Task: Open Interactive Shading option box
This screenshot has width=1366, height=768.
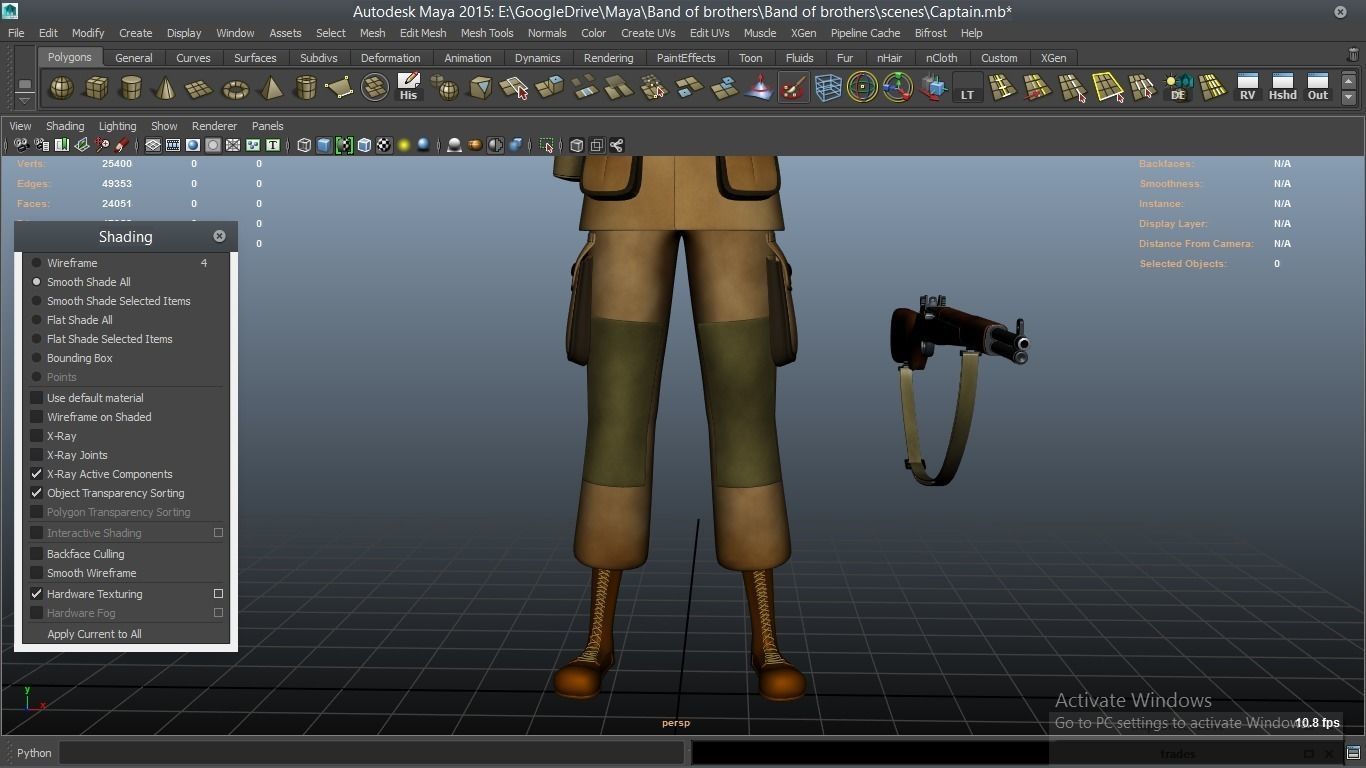Action: coord(218,533)
